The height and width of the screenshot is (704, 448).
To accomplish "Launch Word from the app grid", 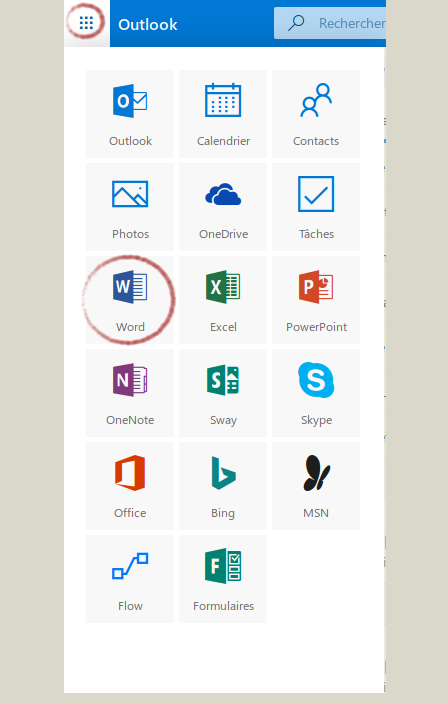I will (130, 299).
